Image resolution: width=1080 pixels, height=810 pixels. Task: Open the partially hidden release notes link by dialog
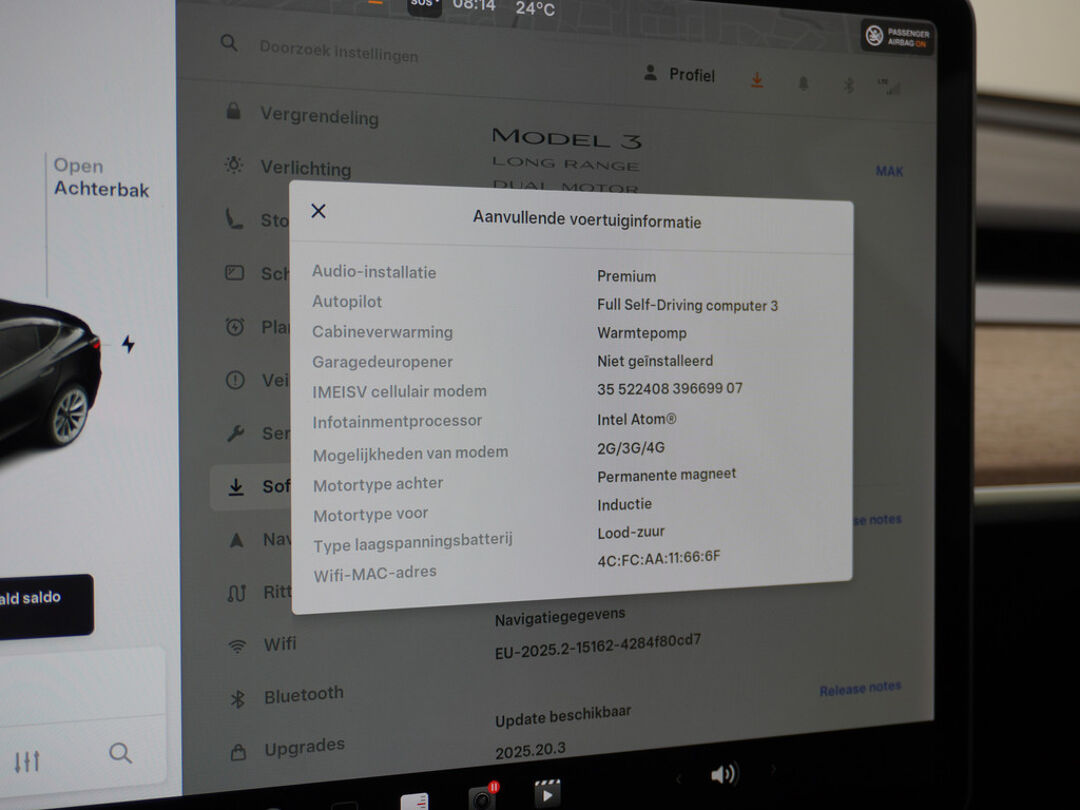click(x=877, y=519)
